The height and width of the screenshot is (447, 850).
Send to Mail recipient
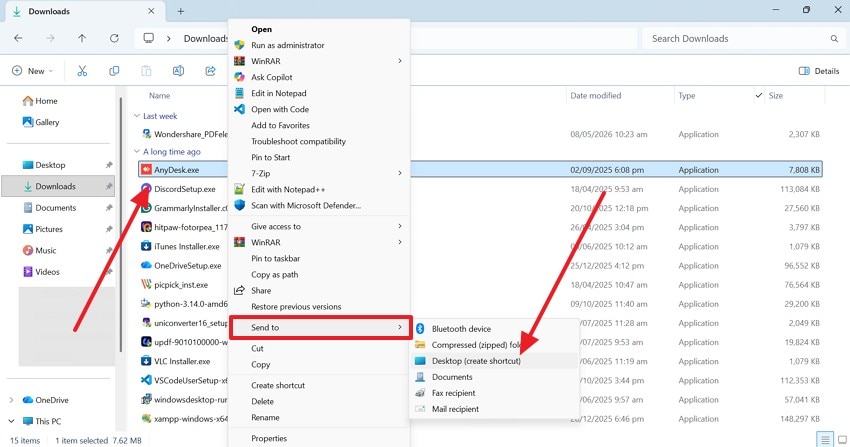[494, 409]
